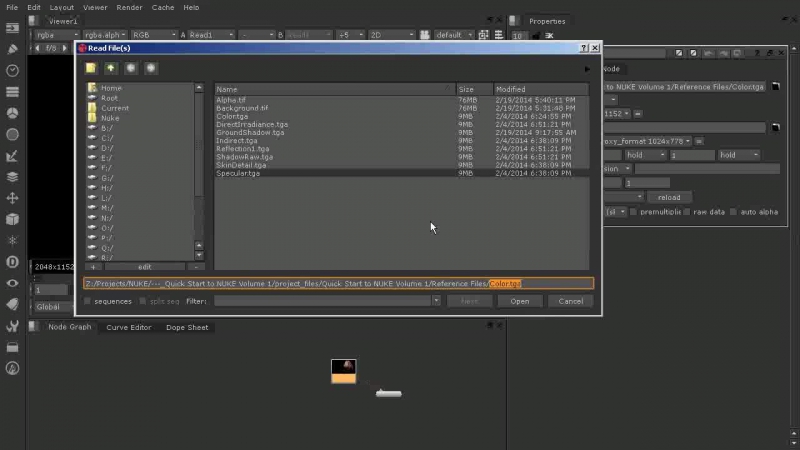Select the Nuke favorite folder
Viewport: 800px width, 450px height.
point(110,118)
